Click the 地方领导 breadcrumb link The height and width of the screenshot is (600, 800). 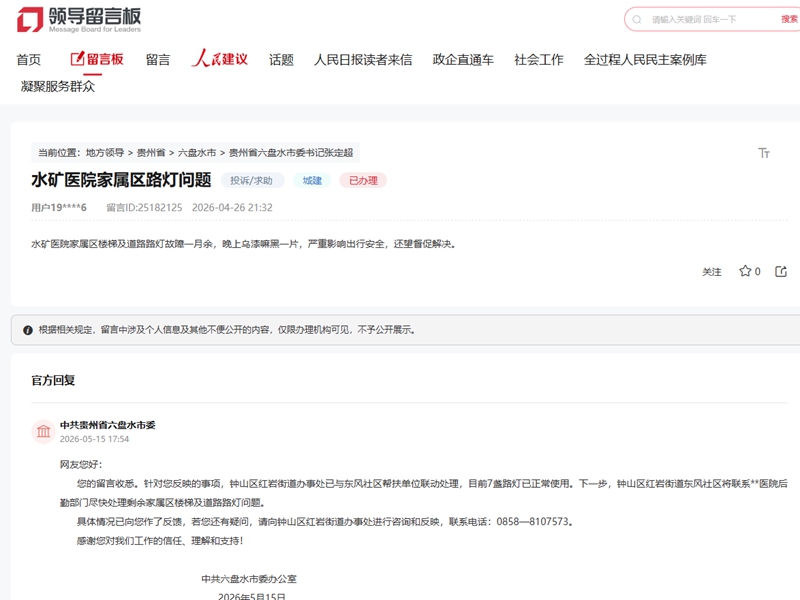point(105,153)
